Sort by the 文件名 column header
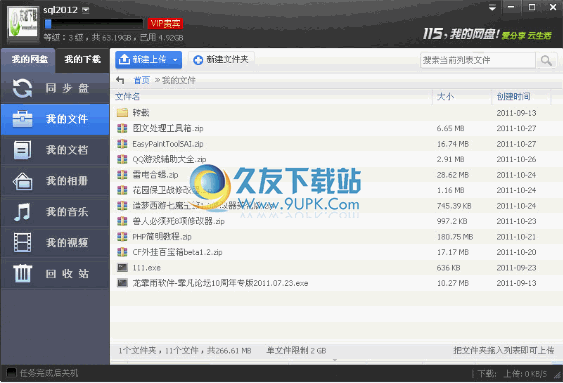The width and height of the screenshot is (563, 383). click(x=127, y=96)
